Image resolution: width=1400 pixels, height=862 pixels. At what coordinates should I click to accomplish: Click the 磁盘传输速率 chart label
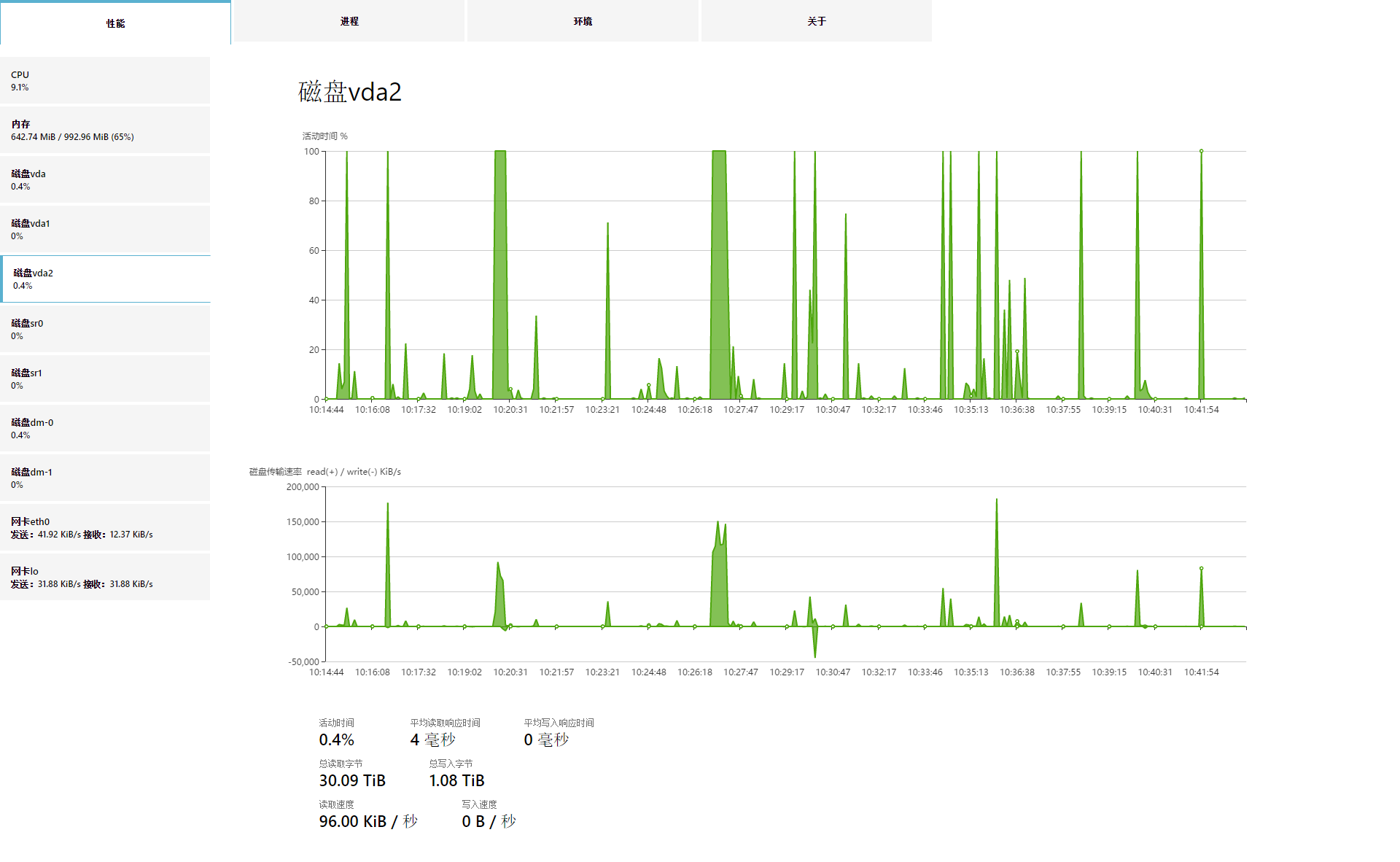click(325, 472)
